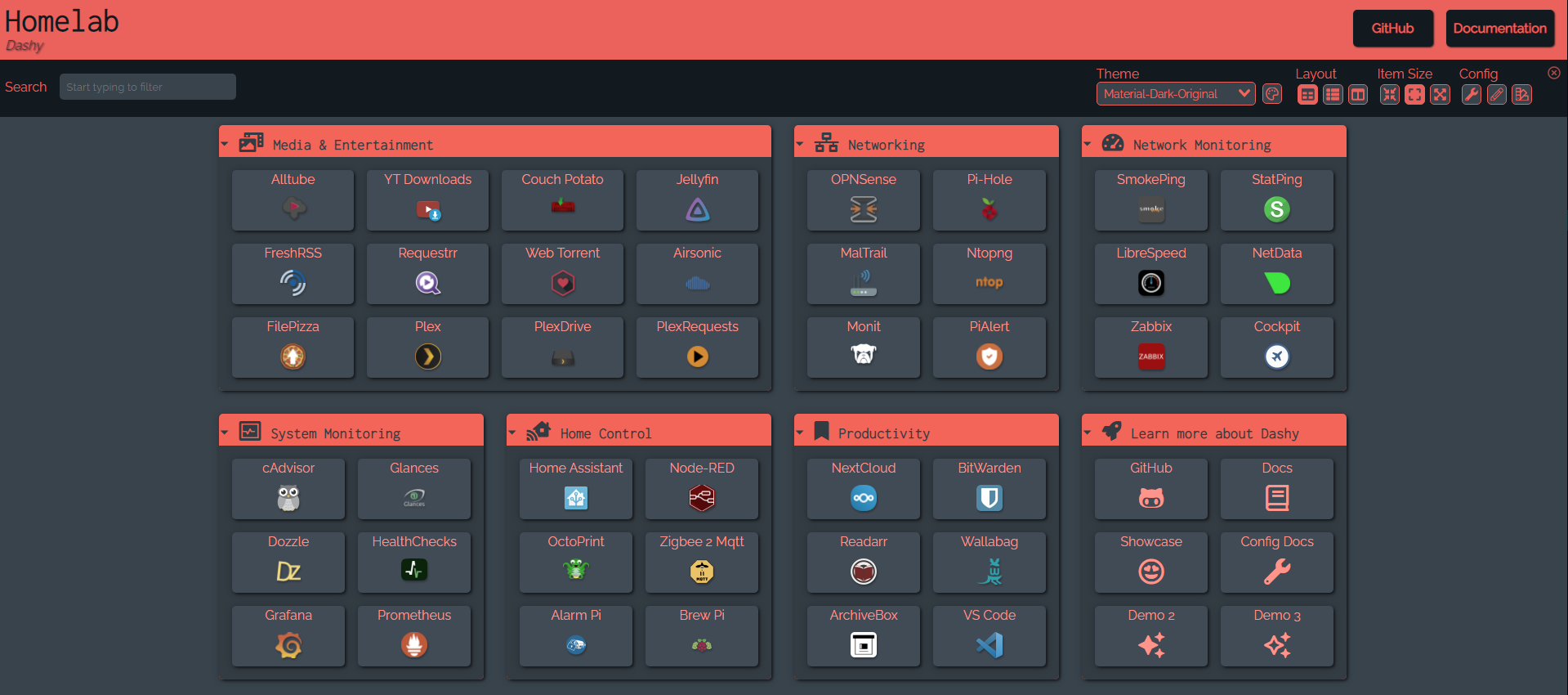Viewport: 1568px width, 695px height.
Task: Open the Node-RED icon
Action: click(x=702, y=498)
